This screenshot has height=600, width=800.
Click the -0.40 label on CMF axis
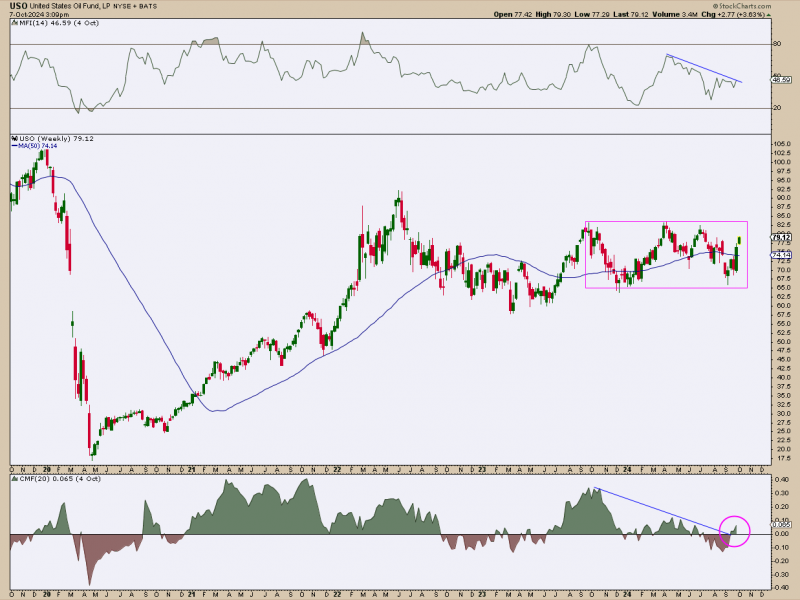click(782, 588)
